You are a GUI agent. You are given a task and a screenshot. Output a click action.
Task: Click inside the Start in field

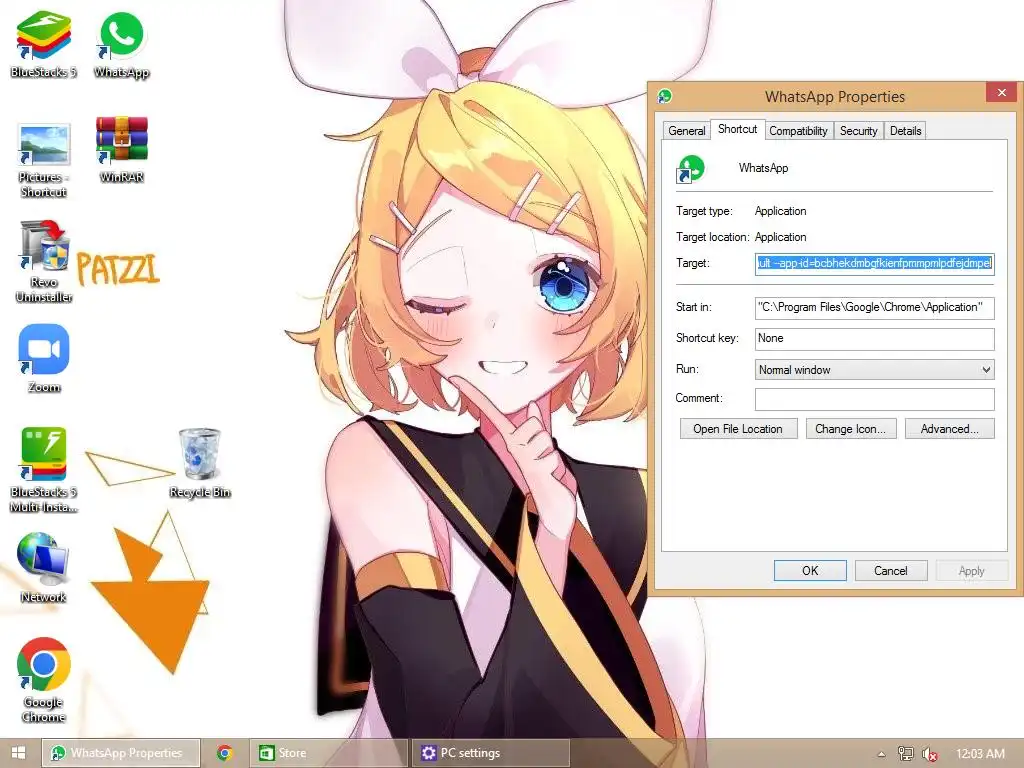[874, 308]
